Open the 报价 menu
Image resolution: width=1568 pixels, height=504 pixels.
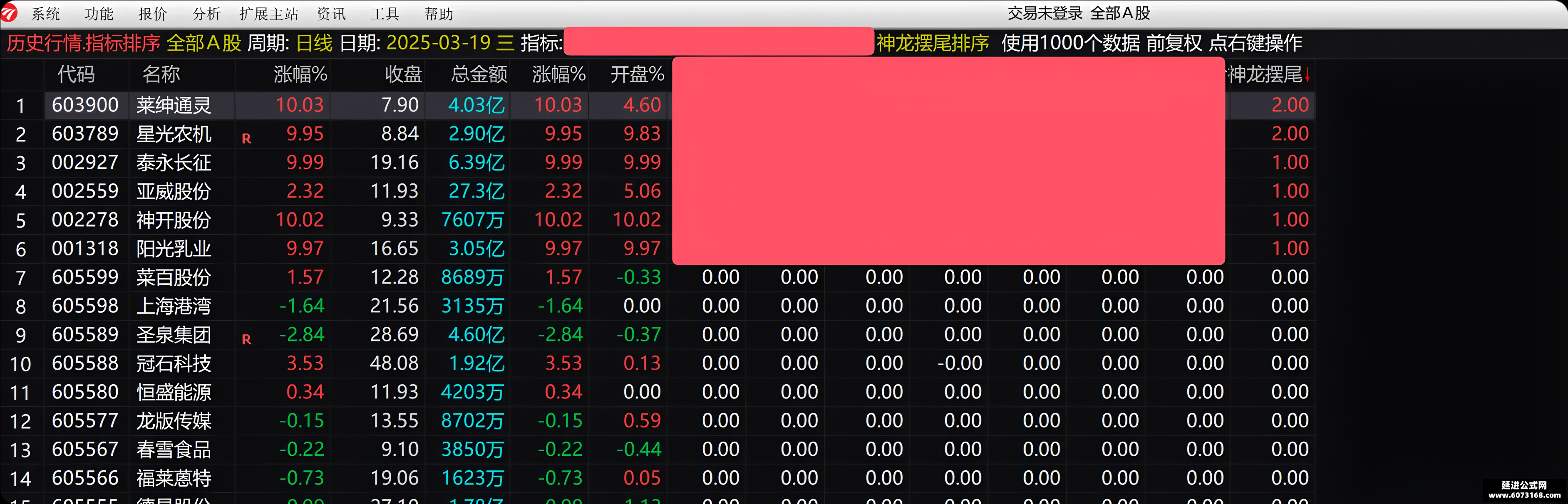[x=152, y=13]
